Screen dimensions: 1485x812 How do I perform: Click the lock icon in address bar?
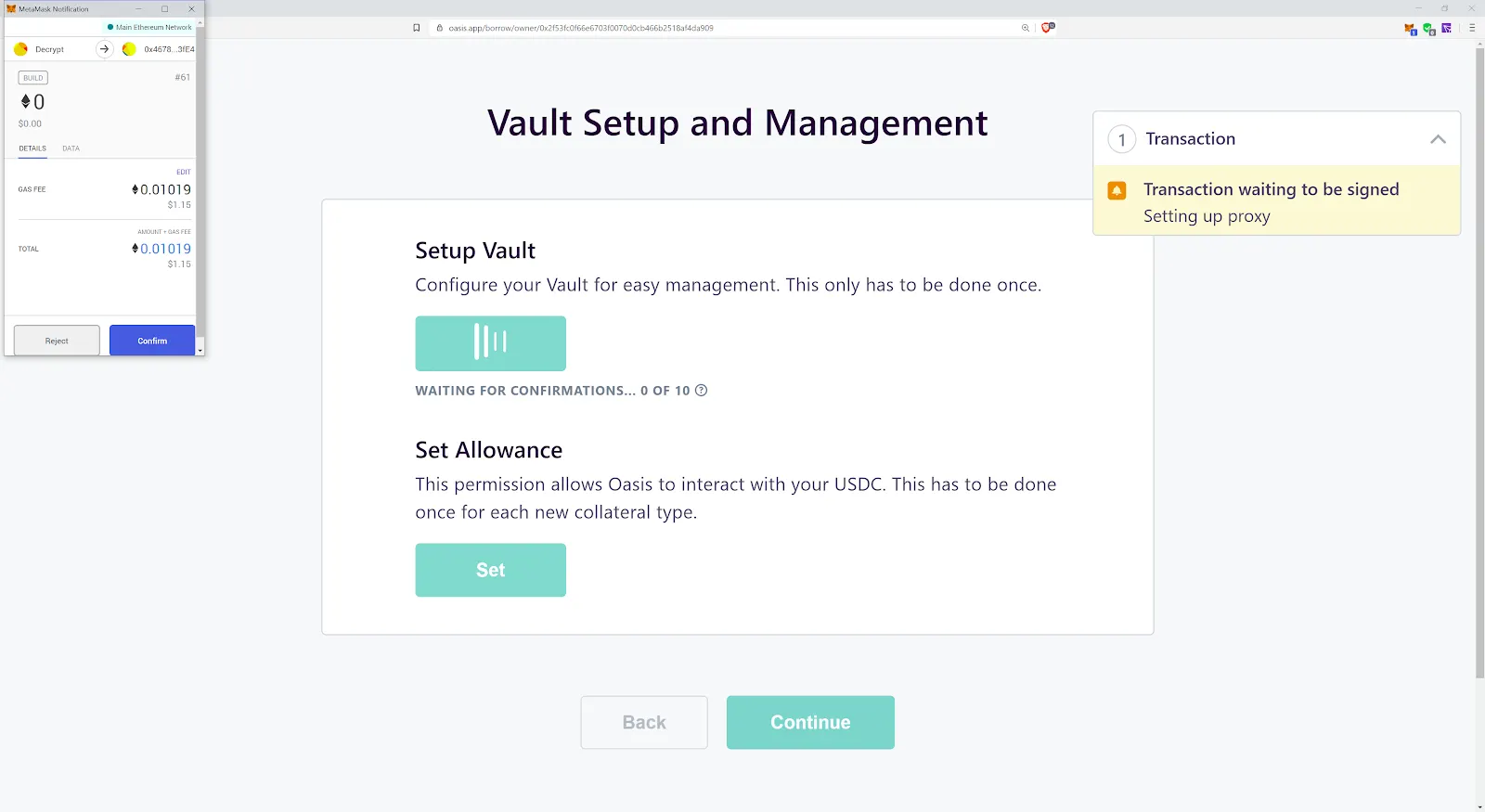click(440, 28)
